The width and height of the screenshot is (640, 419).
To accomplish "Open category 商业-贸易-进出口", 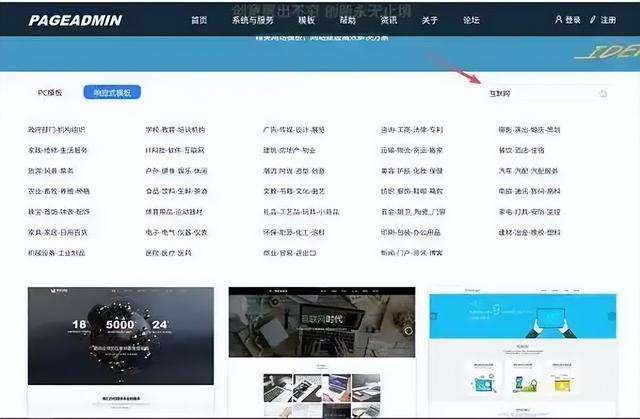I will 289,253.
